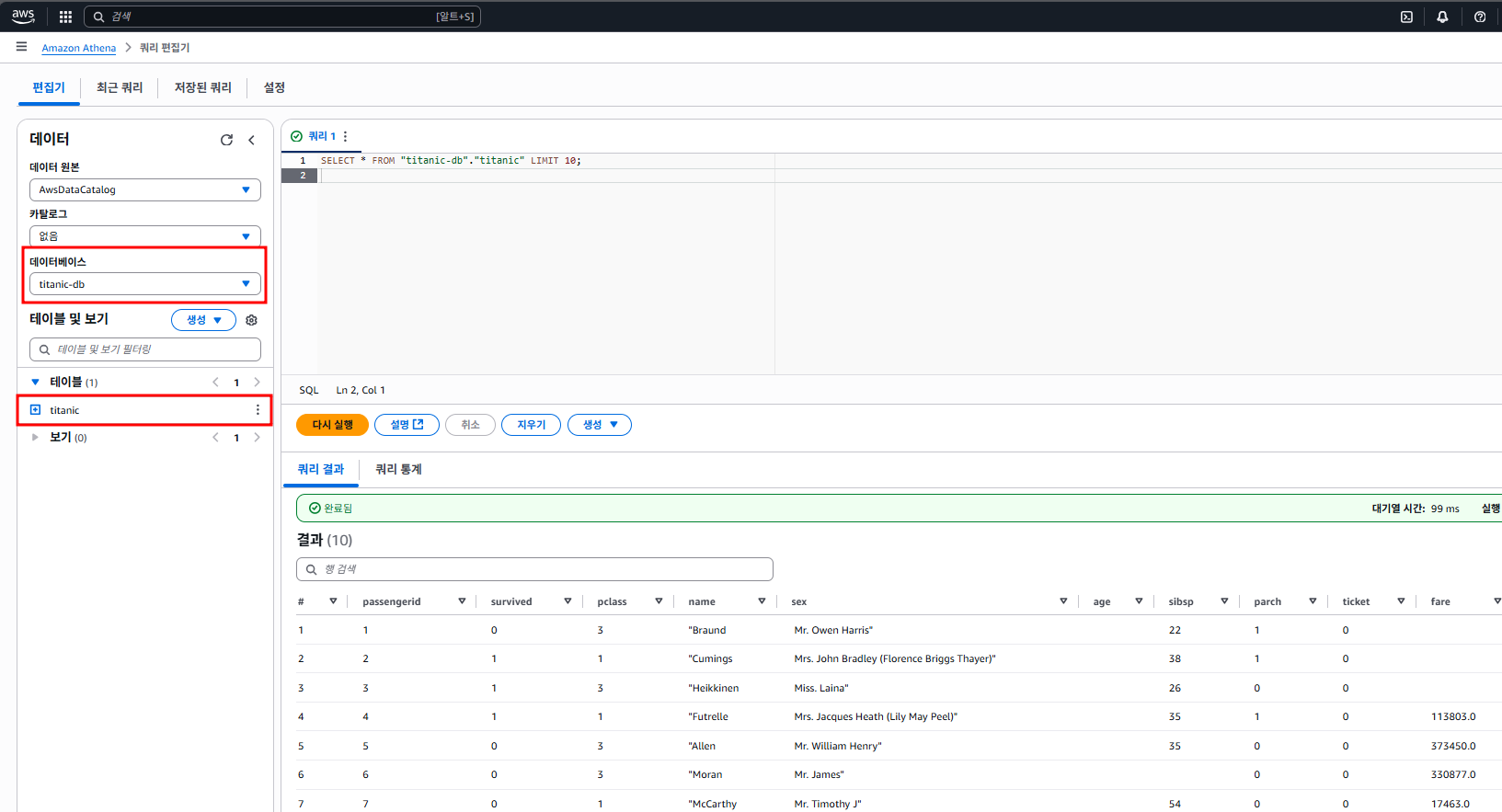Open the titanic table actions menu

tap(258, 410)
